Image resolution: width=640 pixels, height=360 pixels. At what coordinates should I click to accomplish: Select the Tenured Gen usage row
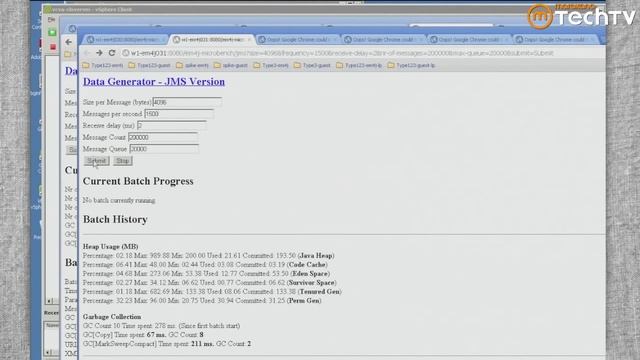click(212, 291)
